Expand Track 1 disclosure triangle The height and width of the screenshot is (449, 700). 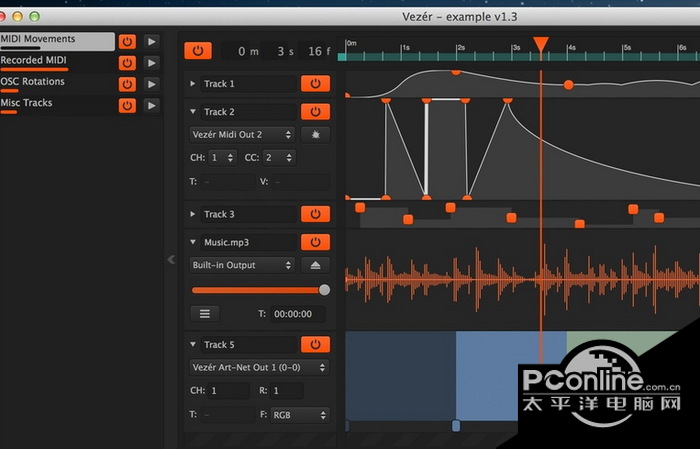192,83
